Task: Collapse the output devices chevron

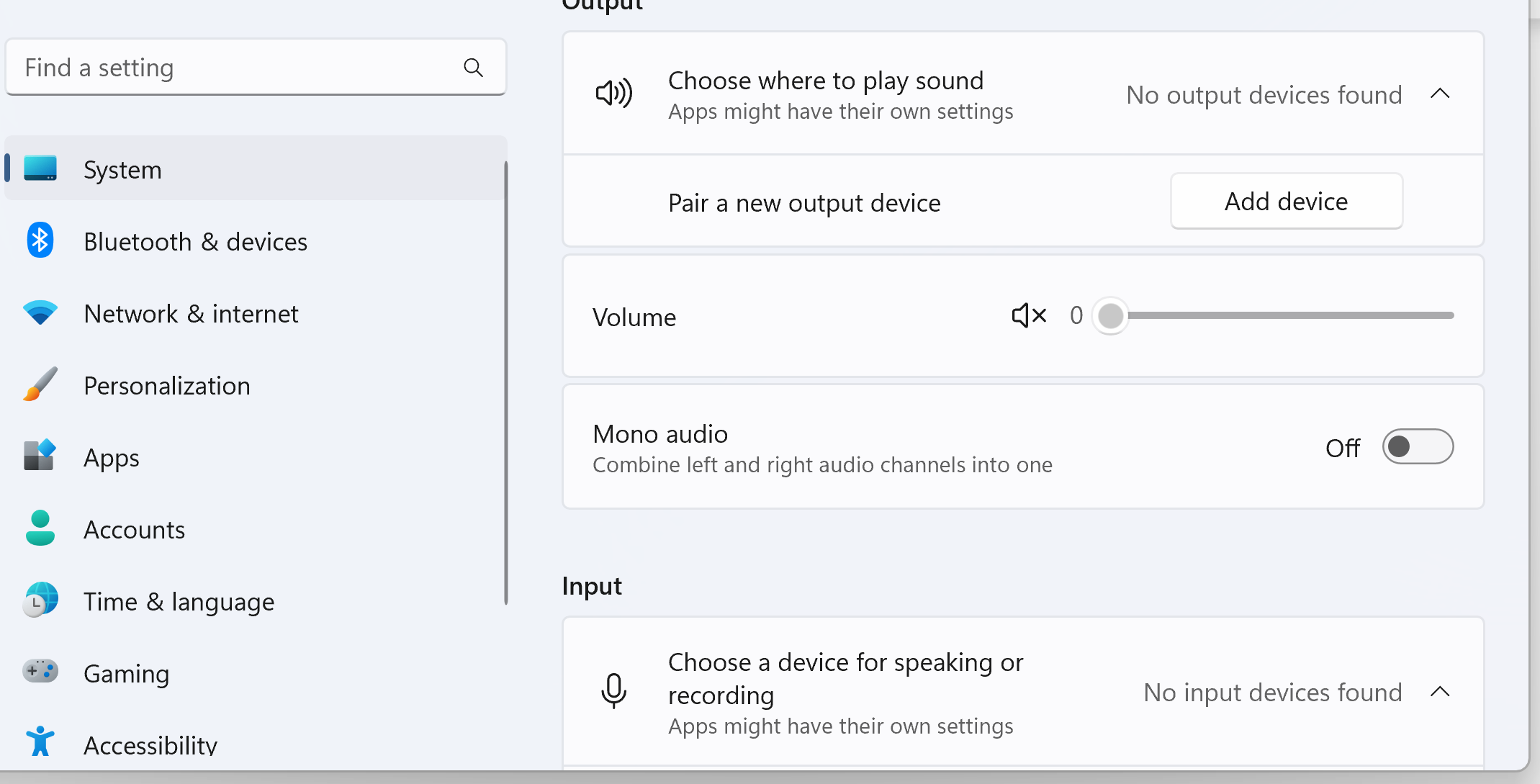Action: pos(1440,94)
